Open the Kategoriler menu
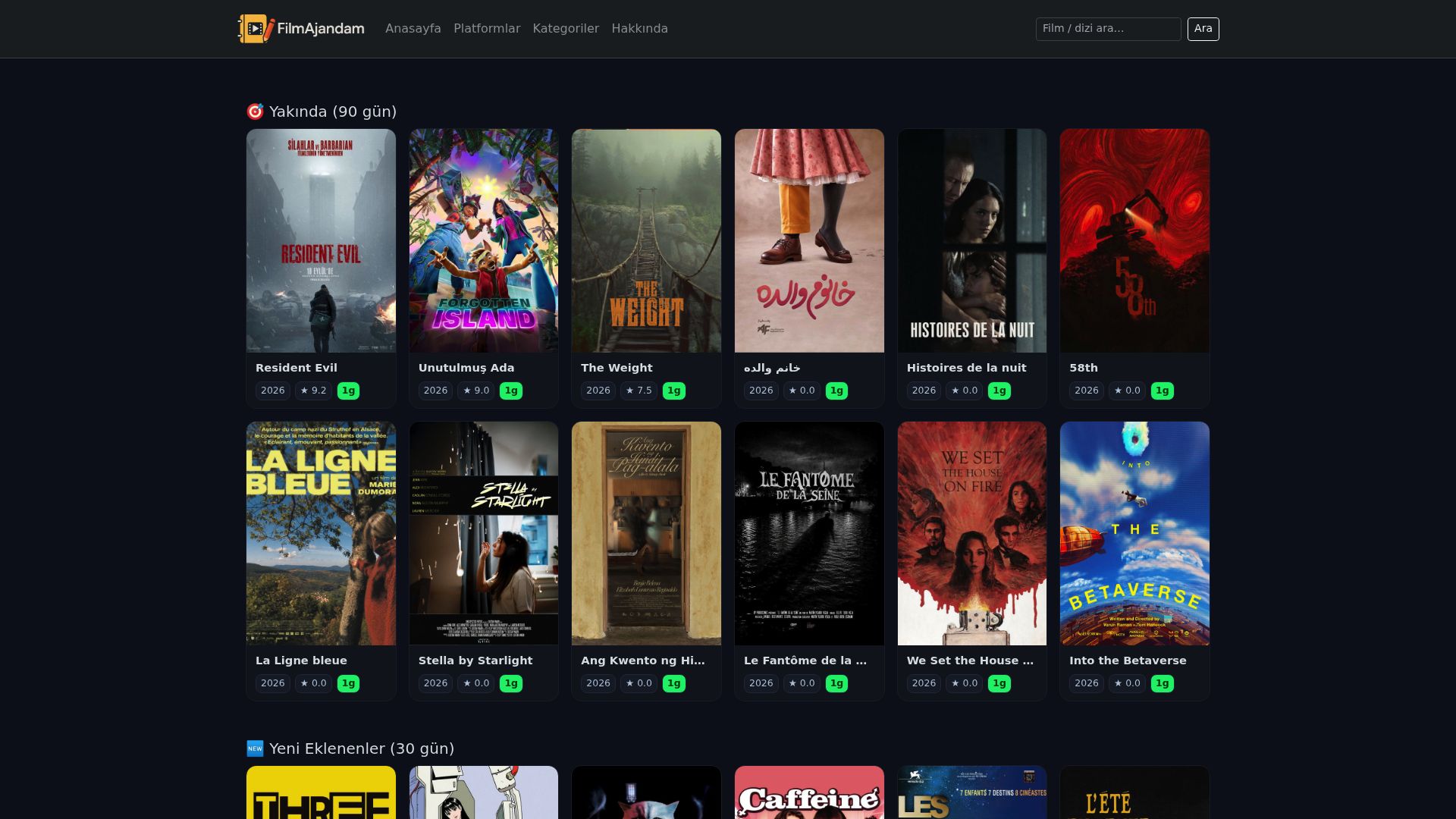 click(566, 29)
